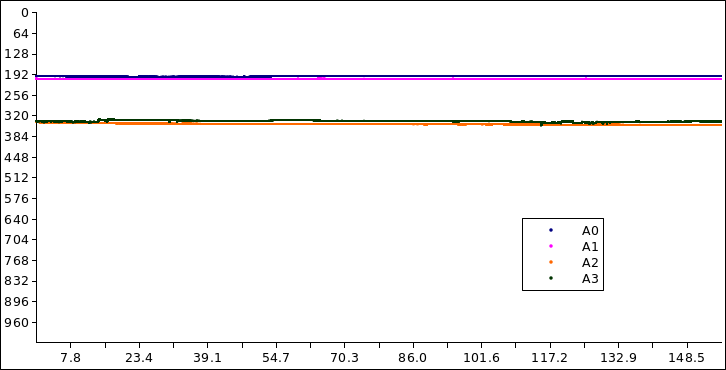The image size is (726, 370).
Task: Click the 23.4 x-axis tick label
Action: coord(139,359)
